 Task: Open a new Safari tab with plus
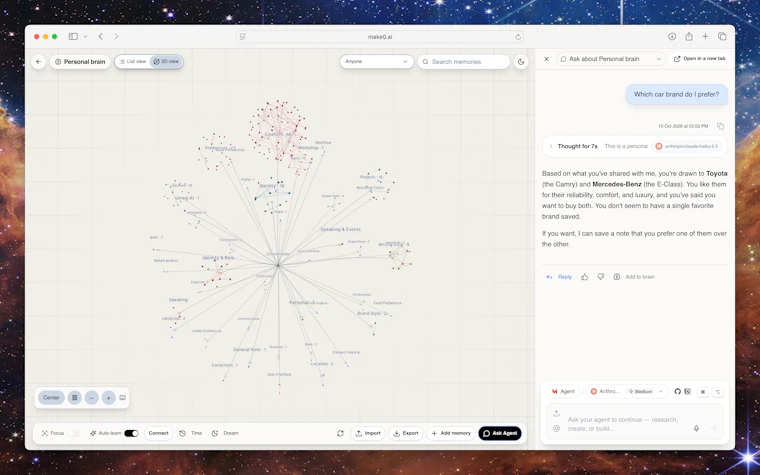tap(705, 36)
